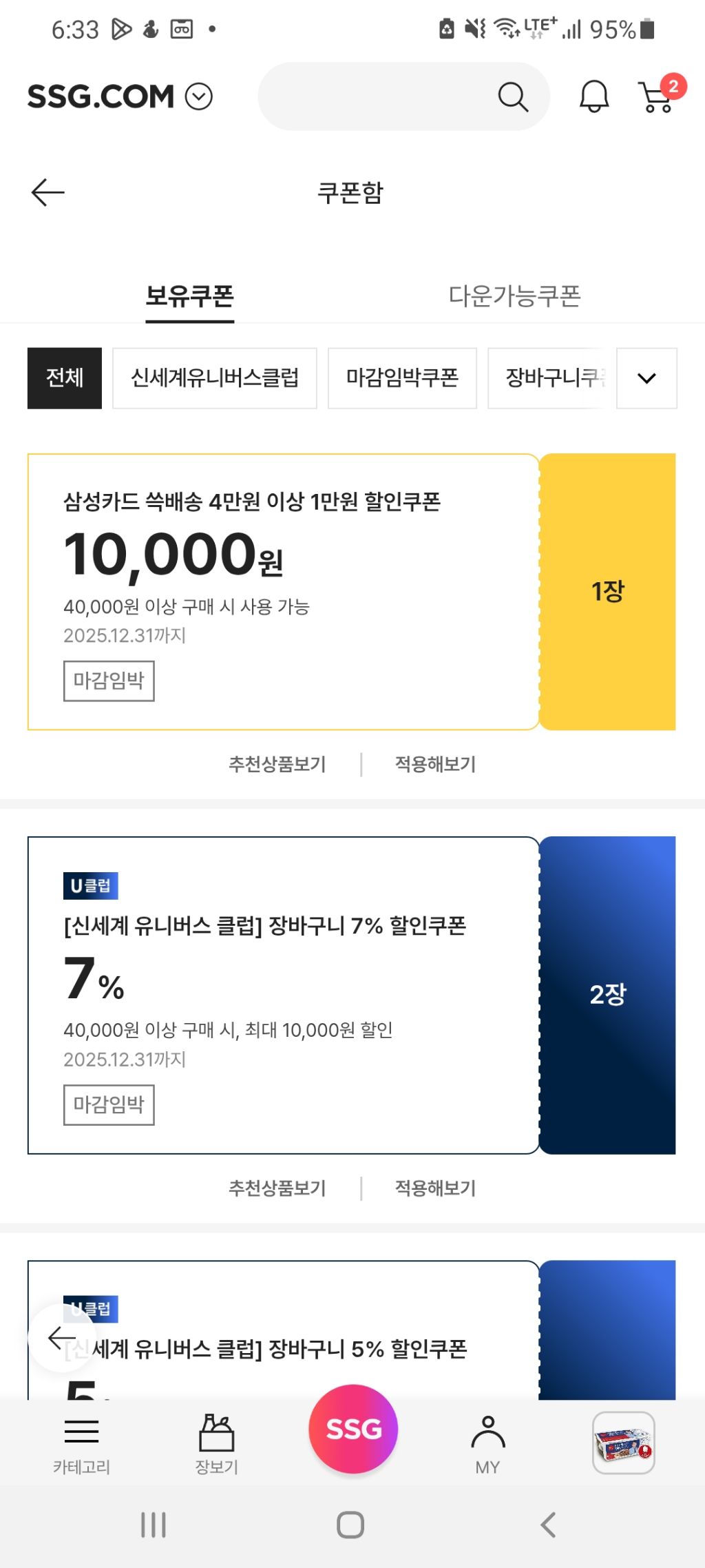Tap the floating back arrow circle
705x1568 pixels.
click(x=61, y=1338)
